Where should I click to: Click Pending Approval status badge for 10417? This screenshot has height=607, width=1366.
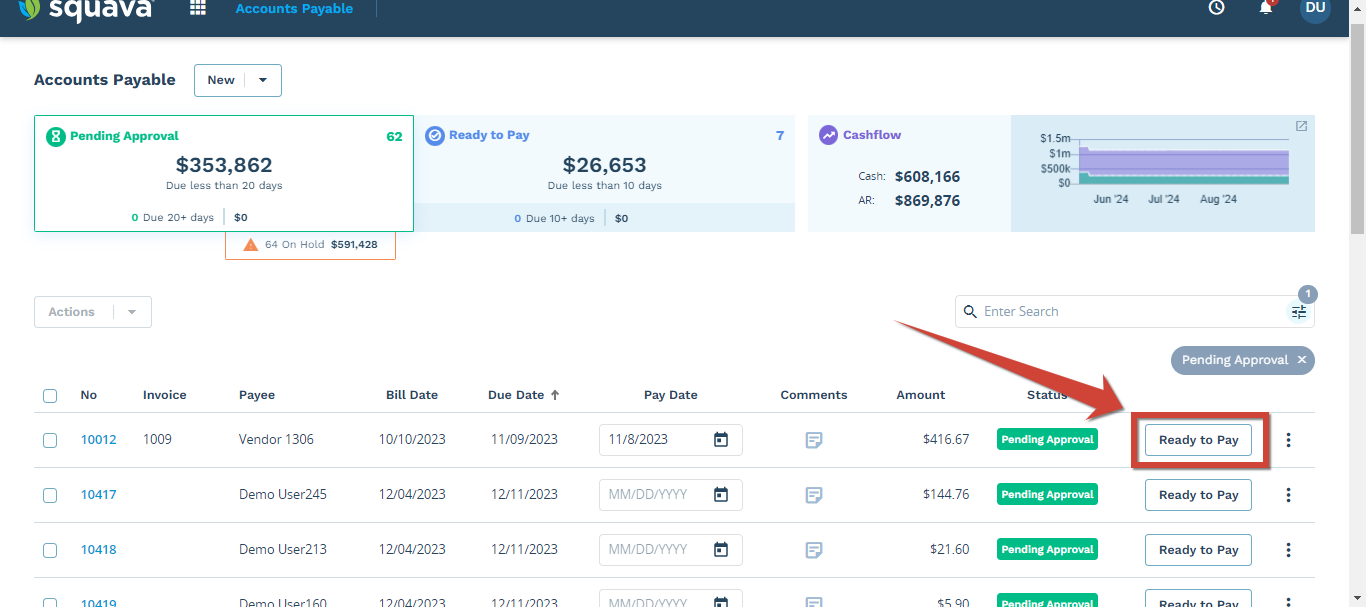(x=1047, y=495)
